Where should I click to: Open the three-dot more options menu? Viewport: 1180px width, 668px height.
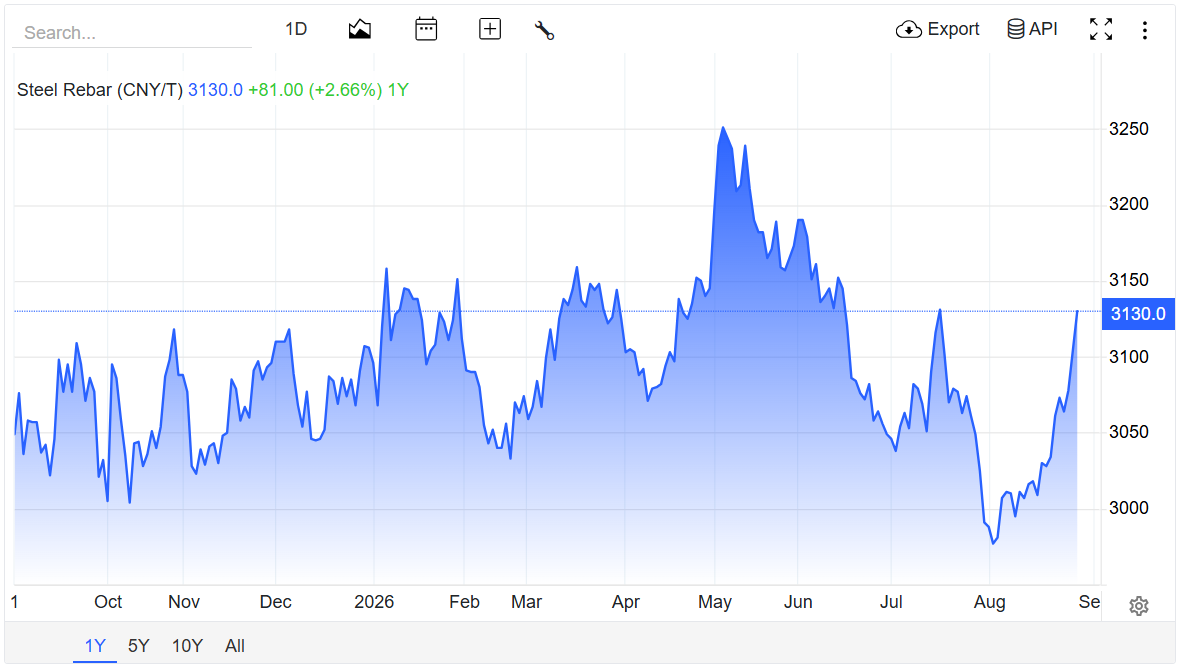click(1145, 30)
